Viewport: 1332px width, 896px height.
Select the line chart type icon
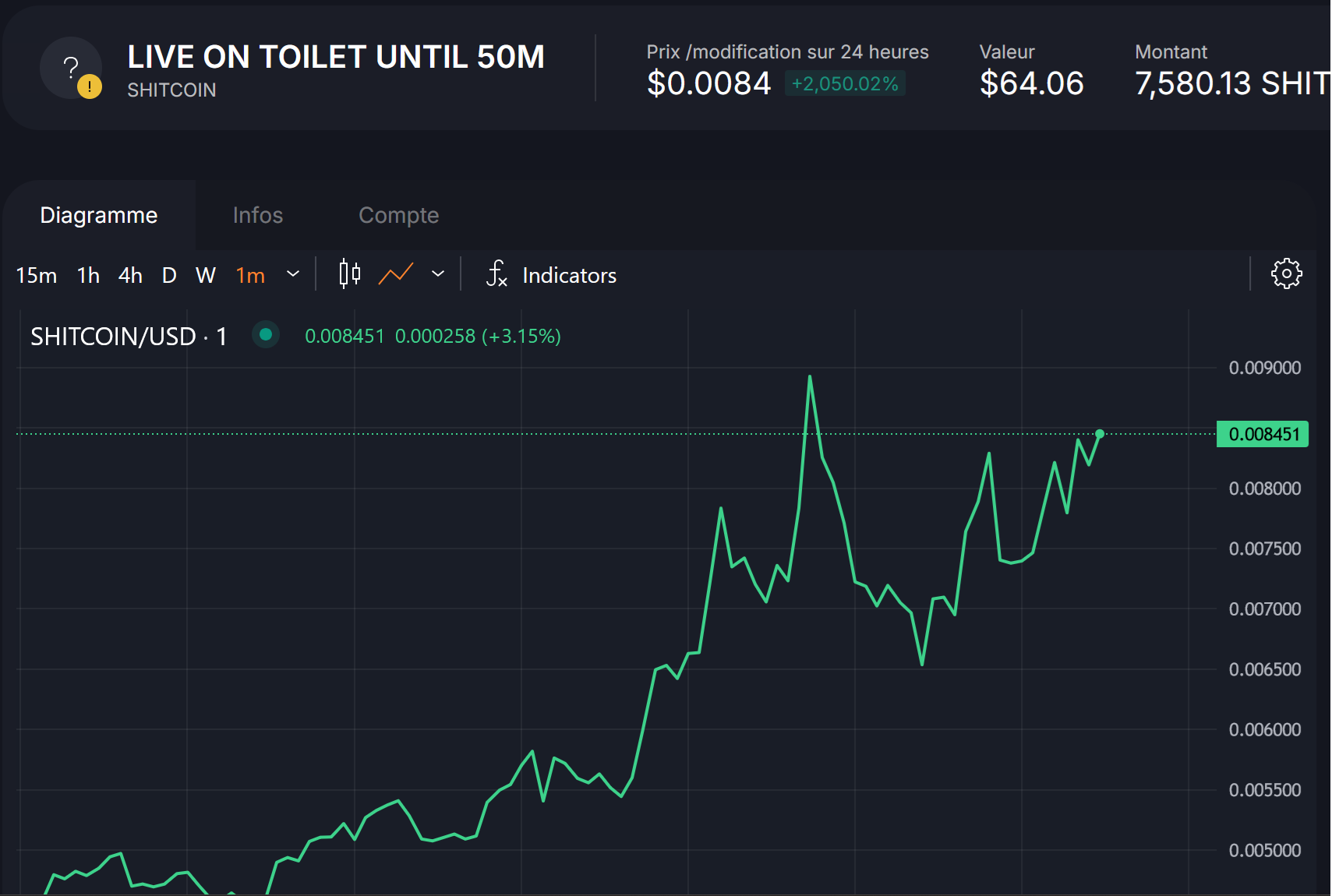396,274
